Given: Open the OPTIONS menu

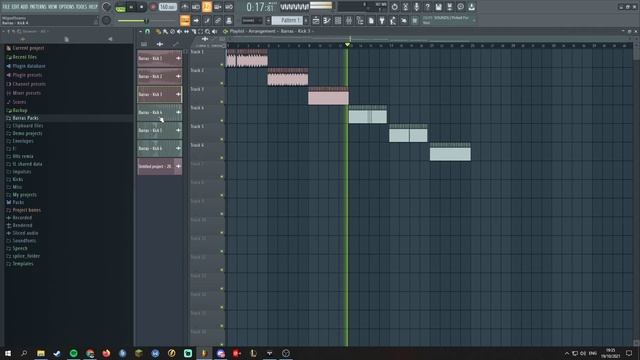Looking at the screenshot, I should point(67,7).
